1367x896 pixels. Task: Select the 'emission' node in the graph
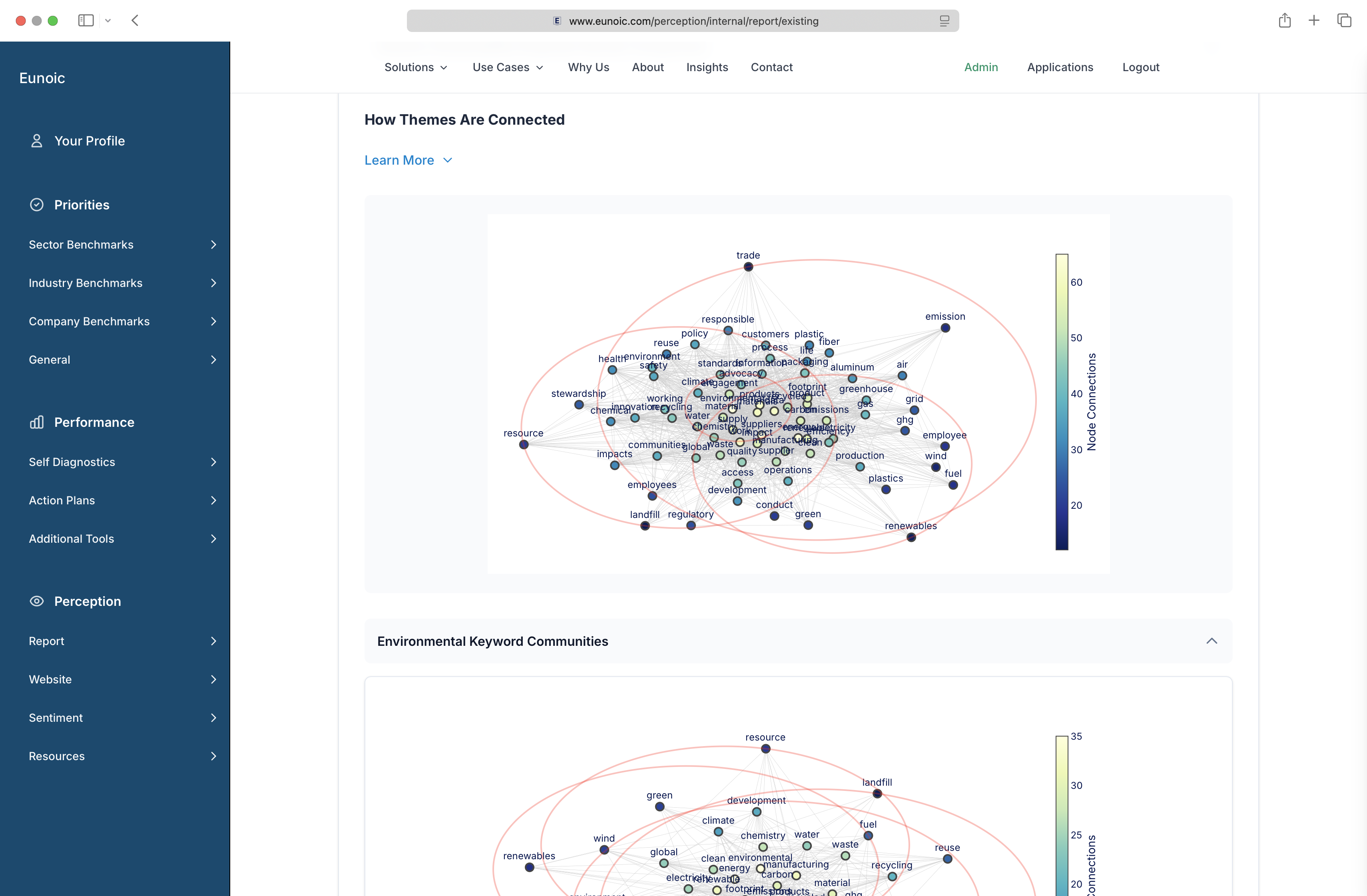945,329
